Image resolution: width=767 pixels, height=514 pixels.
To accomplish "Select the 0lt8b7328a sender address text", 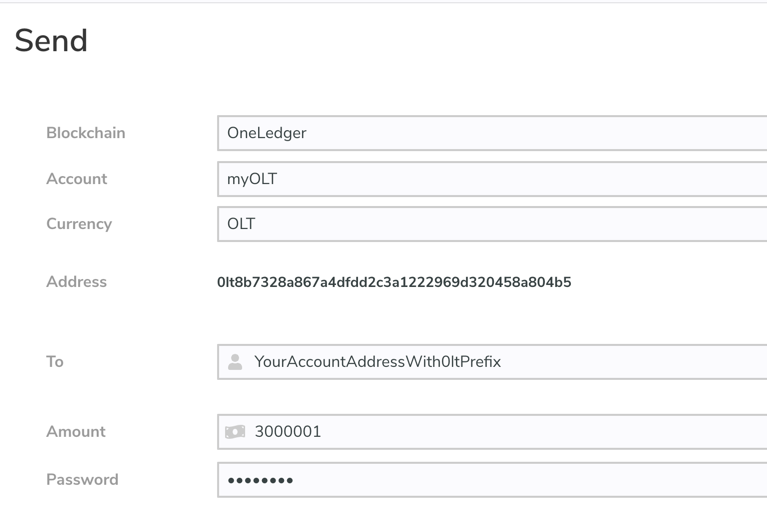I will pyautogui.click(x=394, y=282).
